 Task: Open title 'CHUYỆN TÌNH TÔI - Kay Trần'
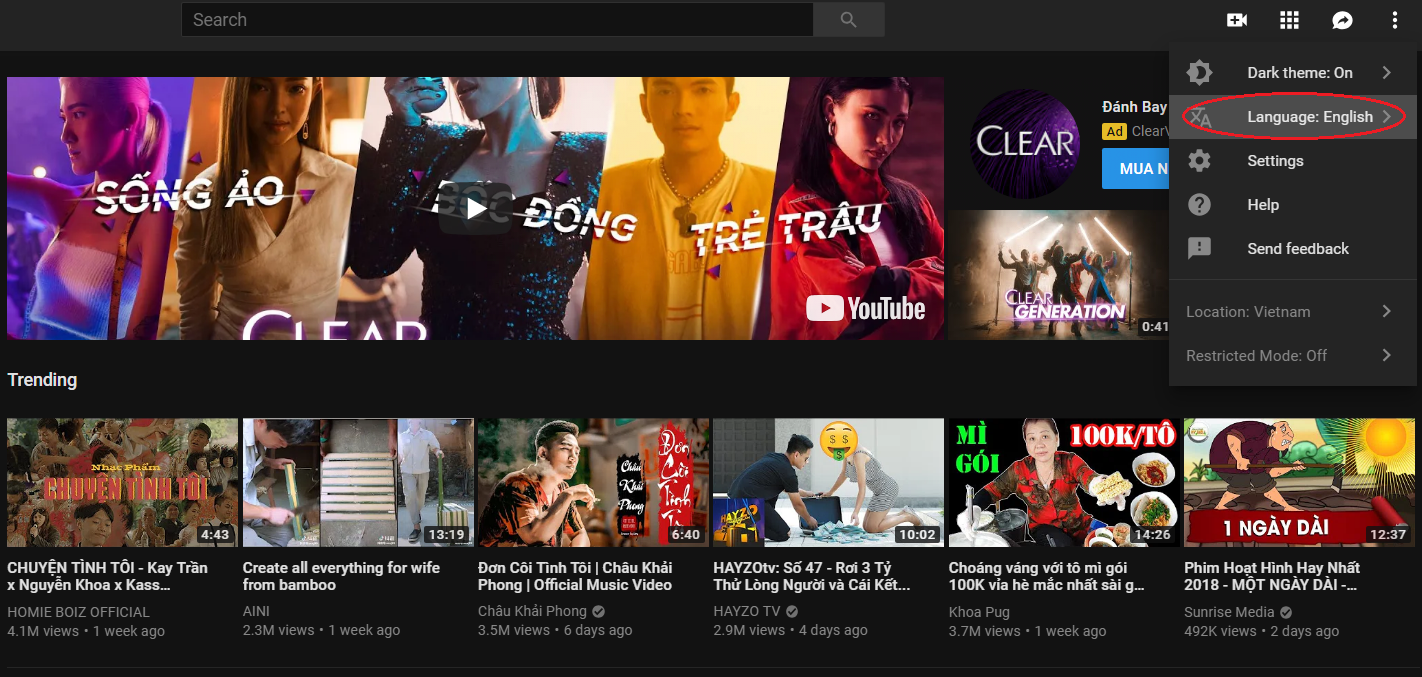pyautogui.click(x=107, y=576)
